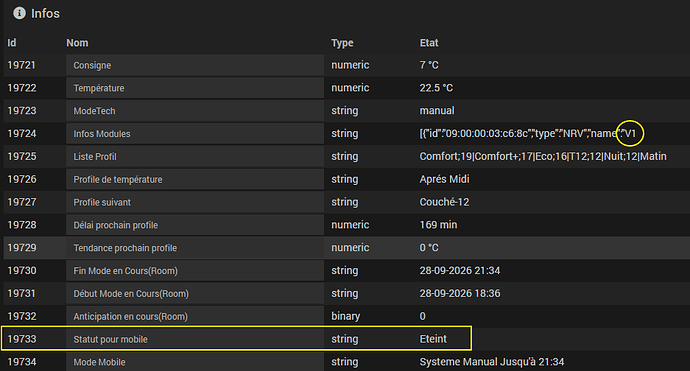
Task: Click the Nom column header
Action: pos(77,43)
